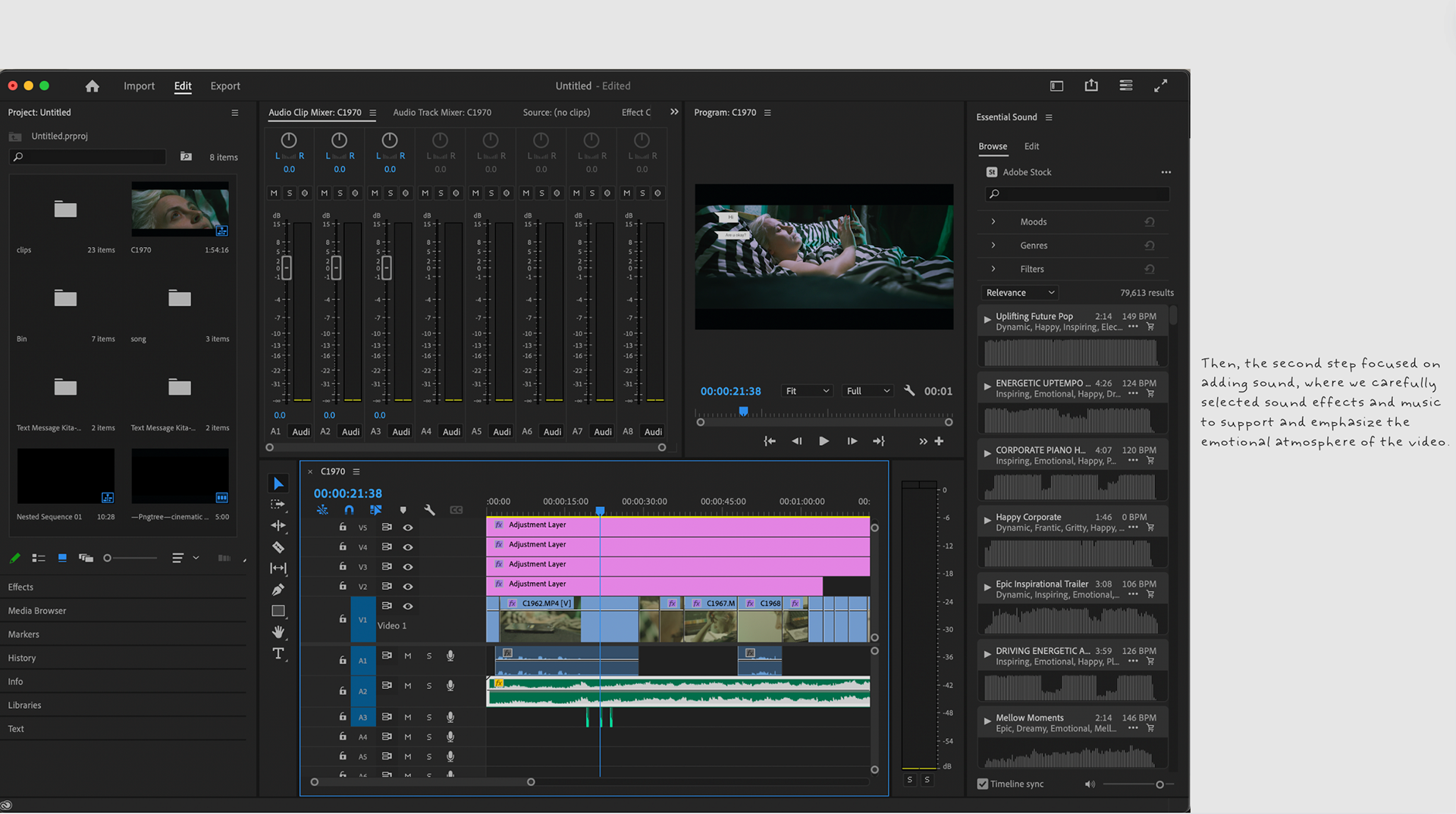Mute audio track A1
This screenshot has height=814, width=1456.
click(x=408, y=656)
